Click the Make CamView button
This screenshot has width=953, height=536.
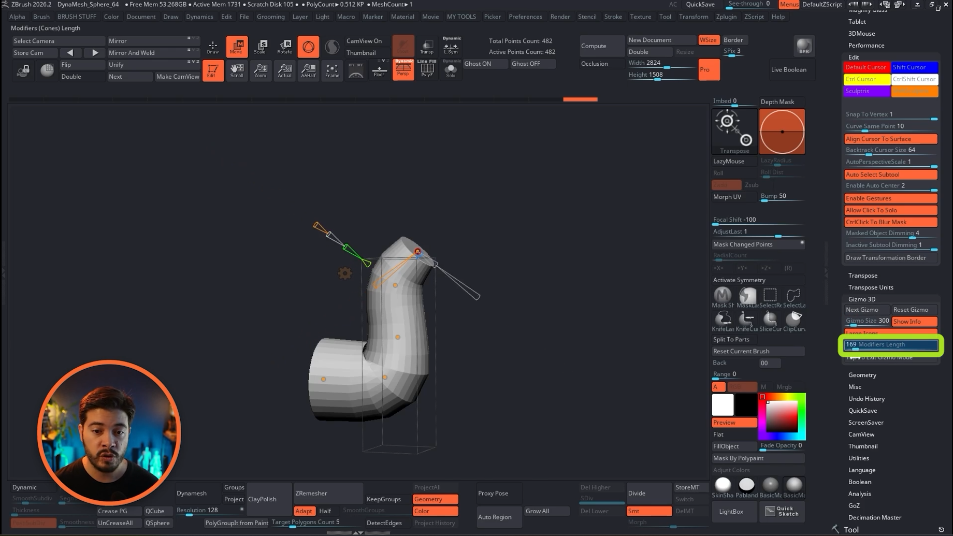pos(177,77)
